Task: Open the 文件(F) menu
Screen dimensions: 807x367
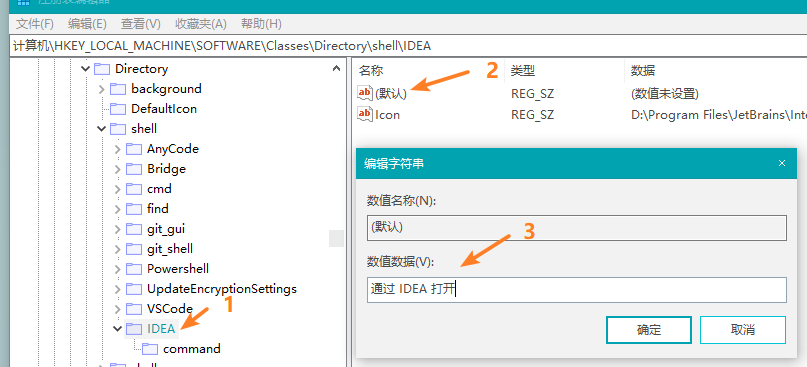Action: (x=34, y=24)
